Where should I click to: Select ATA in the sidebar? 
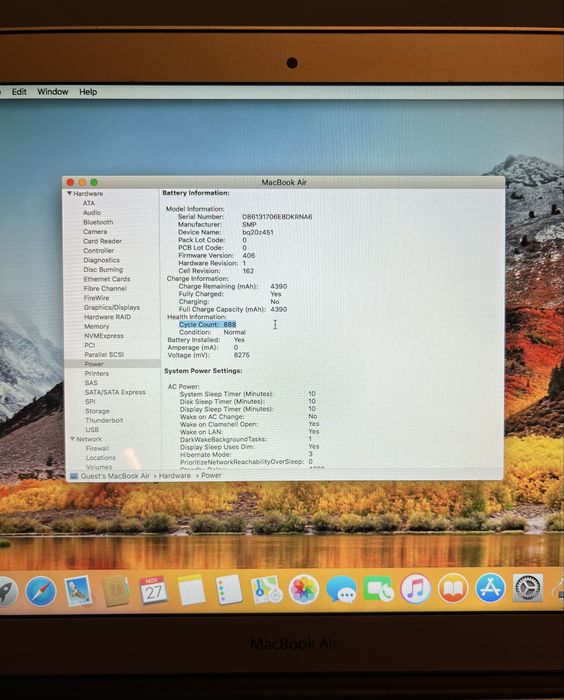click(x=89, y=203)
